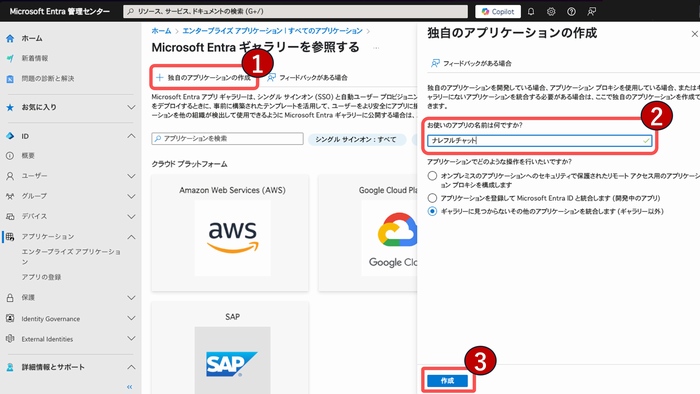Select register app with Microsoft Entra ID radio

click(x=432, y=198)
